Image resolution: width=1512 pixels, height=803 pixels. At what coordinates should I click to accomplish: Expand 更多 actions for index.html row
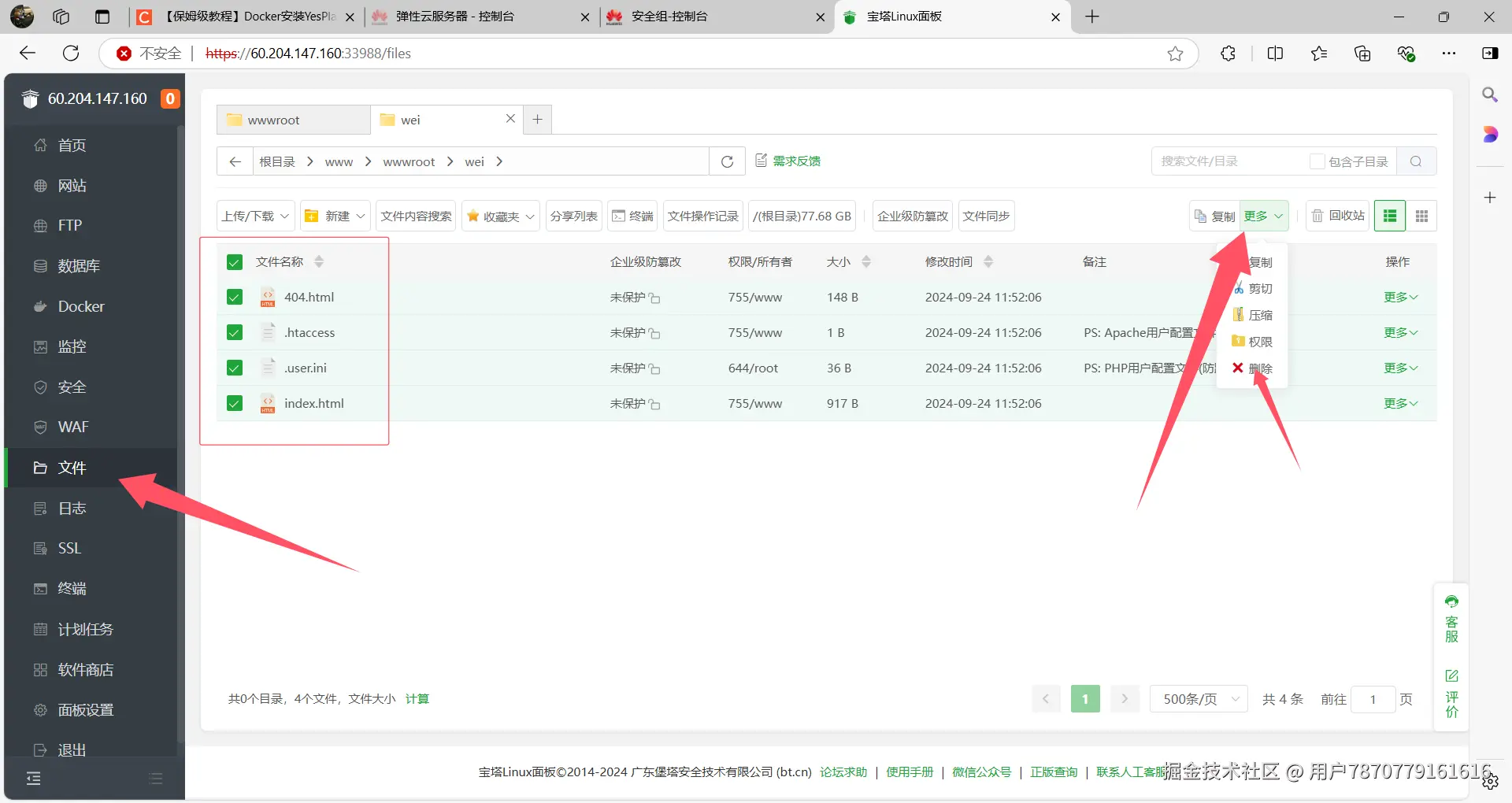(x=1401, y=403)
